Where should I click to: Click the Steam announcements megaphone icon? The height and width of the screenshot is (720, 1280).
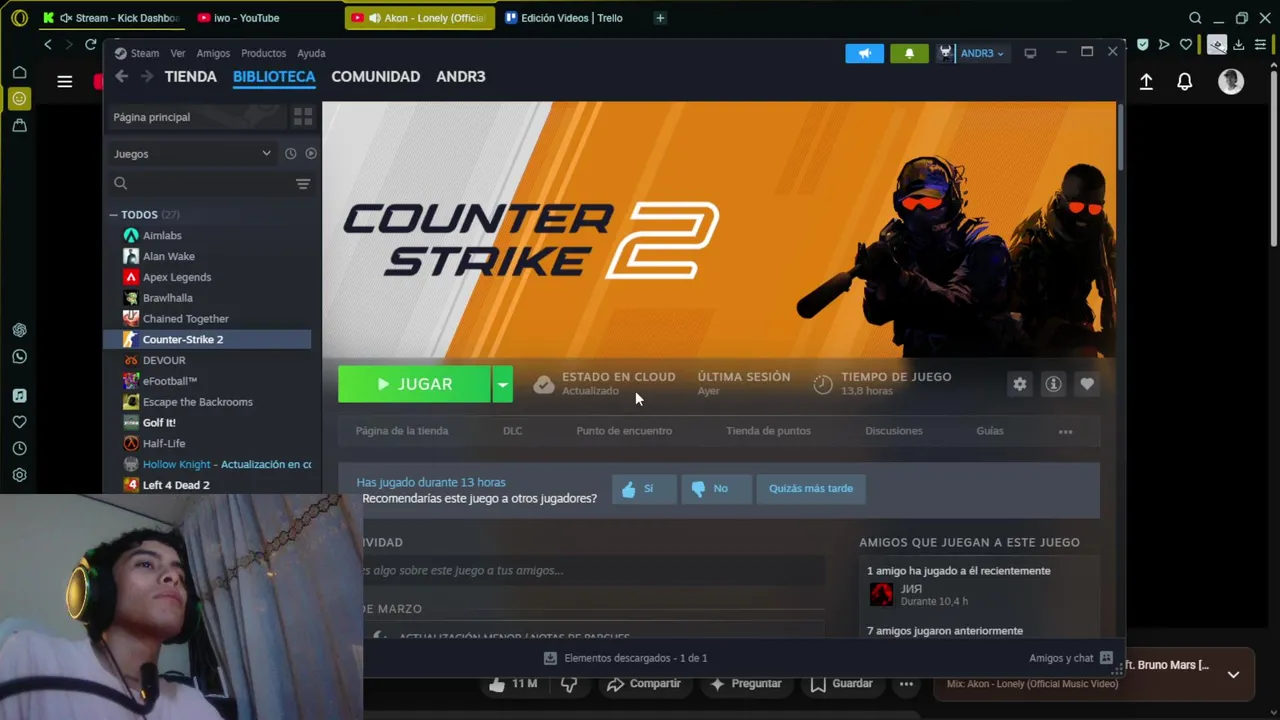(864, 53)
